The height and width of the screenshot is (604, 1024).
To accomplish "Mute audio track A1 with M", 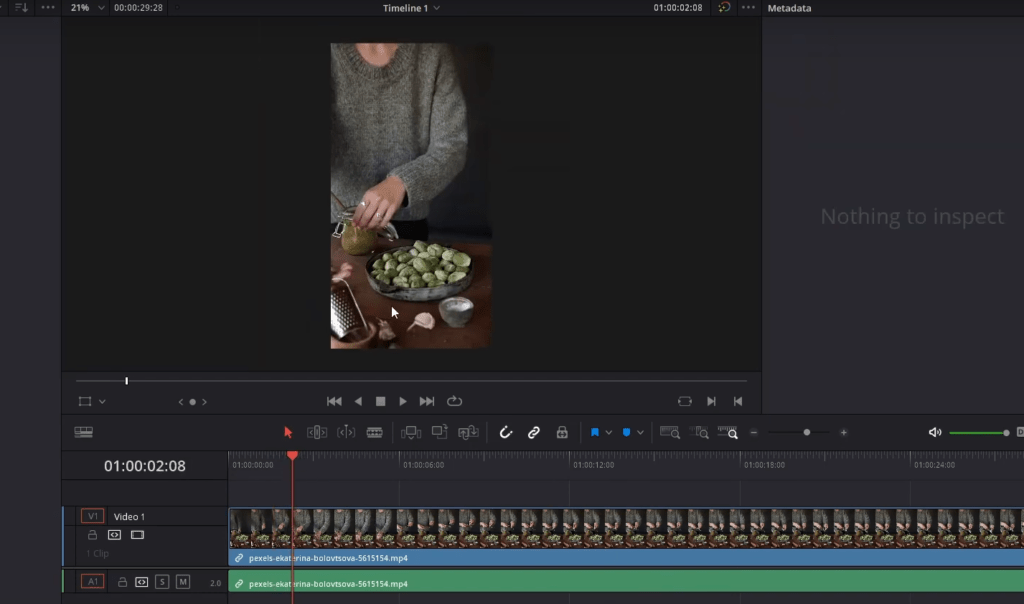I will 183,582.
